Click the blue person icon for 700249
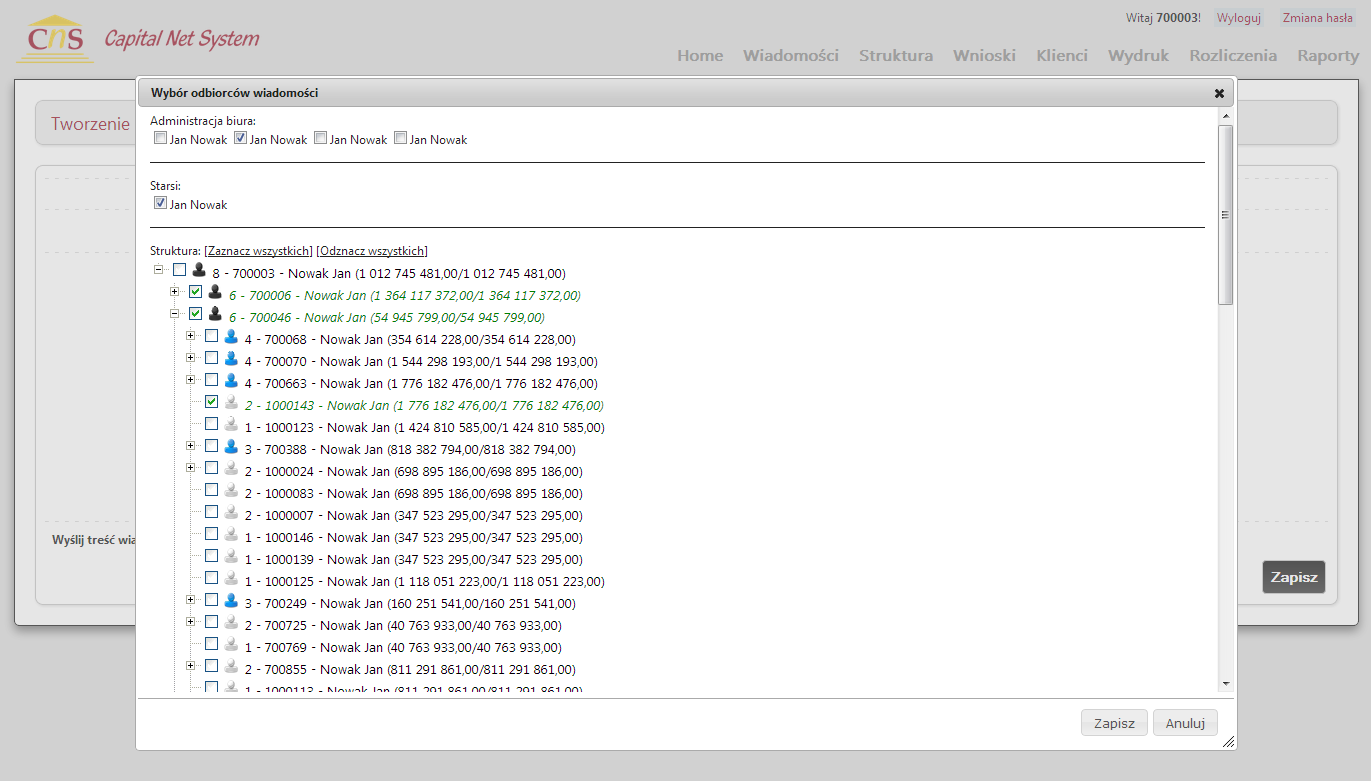This screenshot has height=781, width=1371. click(231, 600)
